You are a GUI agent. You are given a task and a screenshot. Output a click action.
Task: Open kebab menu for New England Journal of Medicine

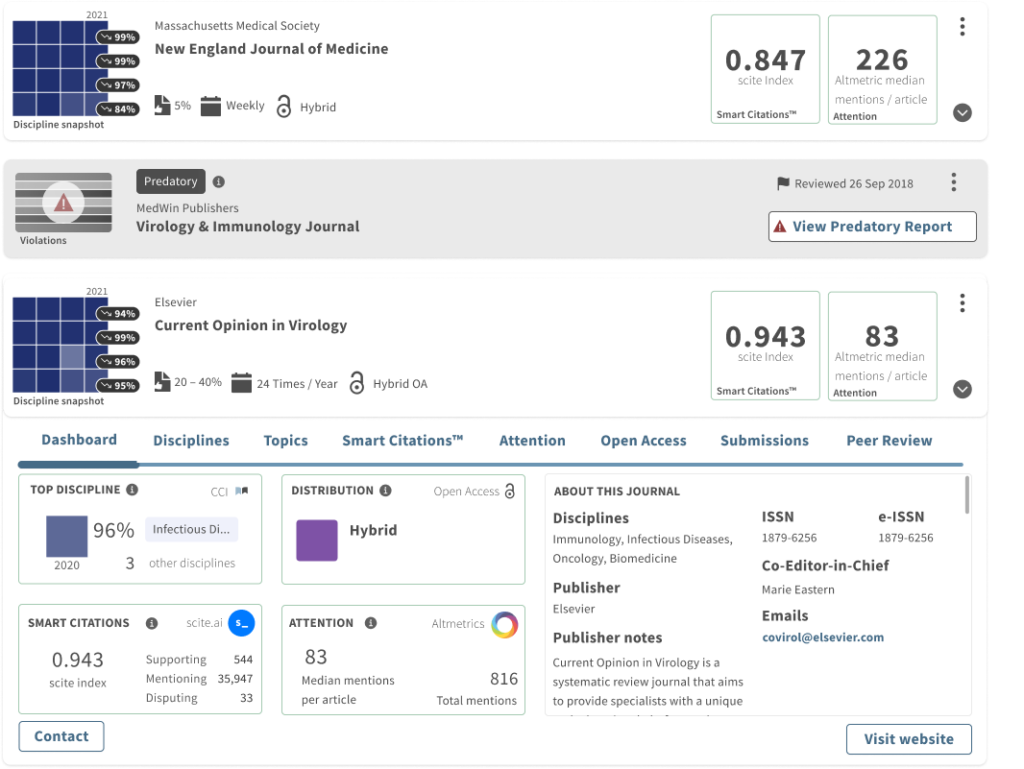point(962,27)
